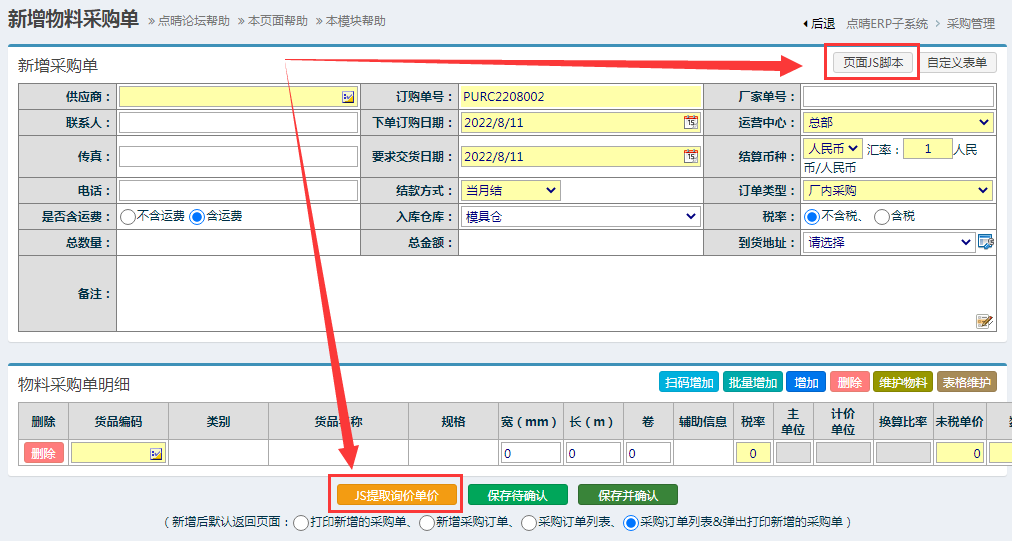This screenshot has width=1012, height=541.
Task: Open calendar for 要求交货日期 field
Action: (690, 156)
